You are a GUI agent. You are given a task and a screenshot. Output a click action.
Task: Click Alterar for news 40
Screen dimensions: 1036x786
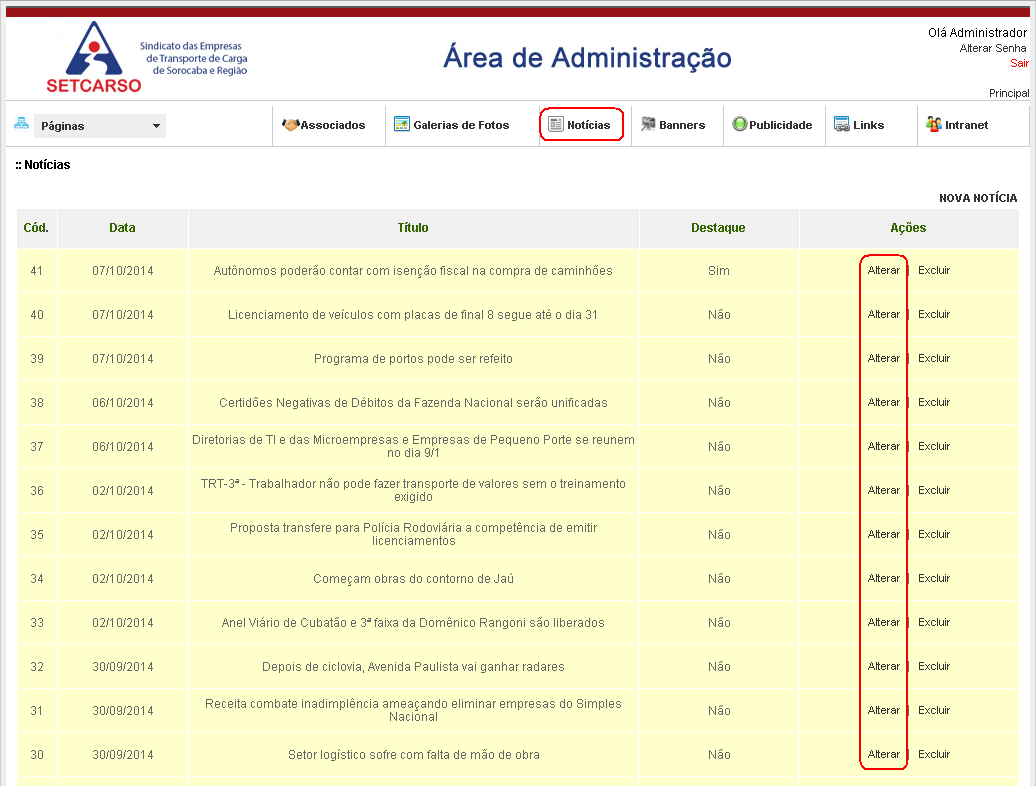point(883,314)
